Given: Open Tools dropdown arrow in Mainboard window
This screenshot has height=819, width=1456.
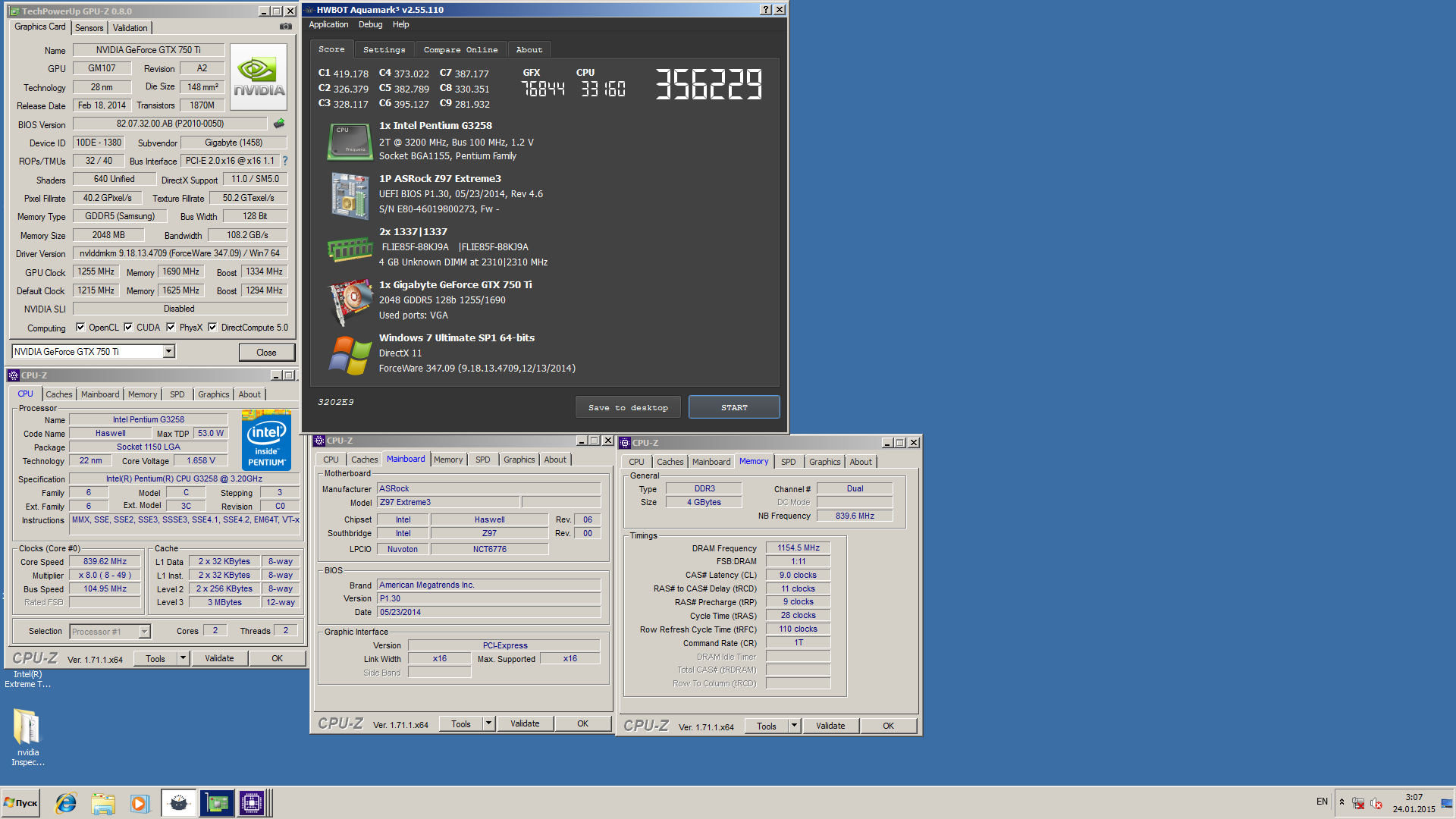Looking at the screenshot, I should pos(488,723).
